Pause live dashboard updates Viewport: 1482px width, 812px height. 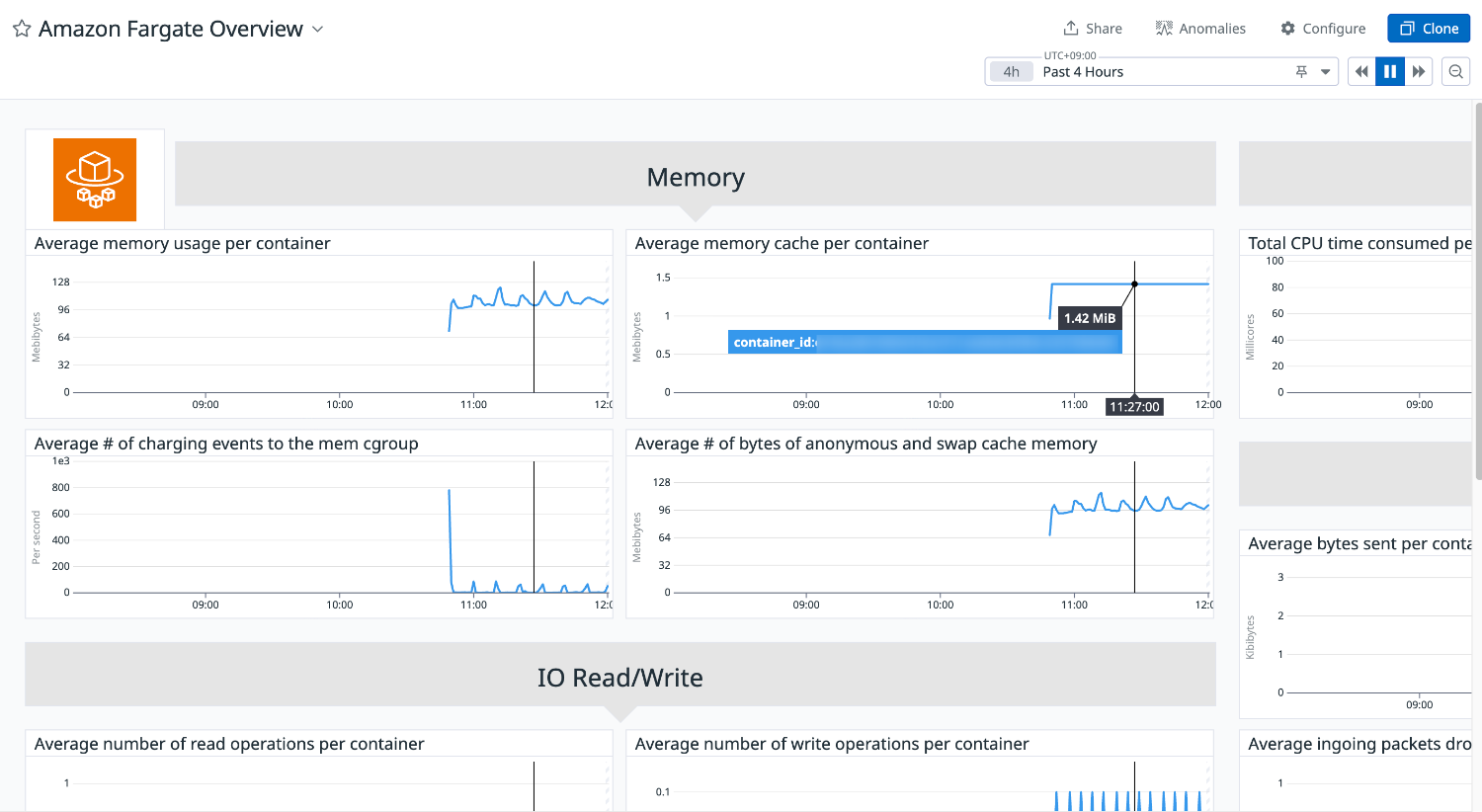click(1389, 70)
